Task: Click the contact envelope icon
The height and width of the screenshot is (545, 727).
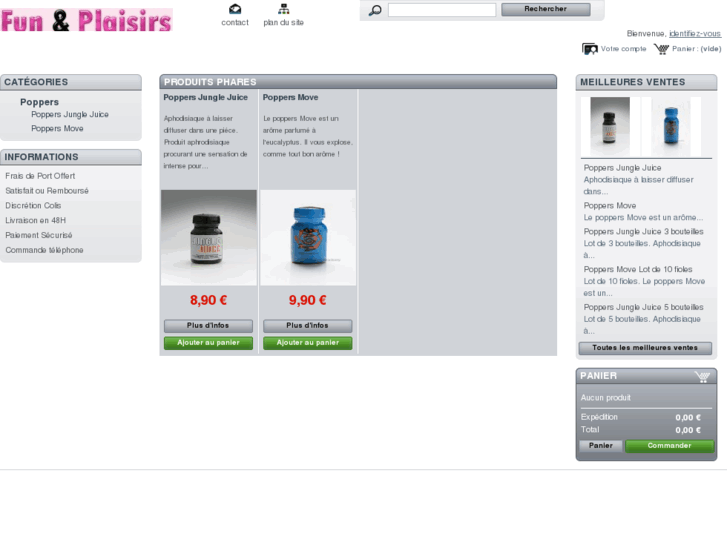Action: 235,9
